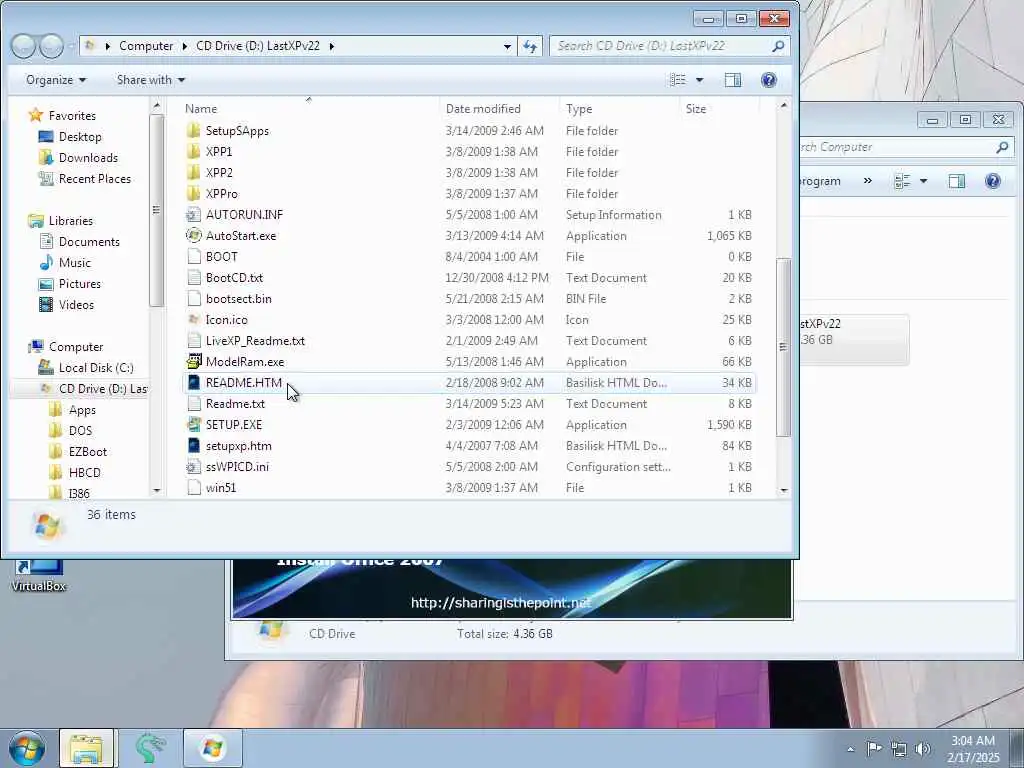Click the file list vertical scrollbar
This screenshot has height=768, width=1024.
point(784,347)
